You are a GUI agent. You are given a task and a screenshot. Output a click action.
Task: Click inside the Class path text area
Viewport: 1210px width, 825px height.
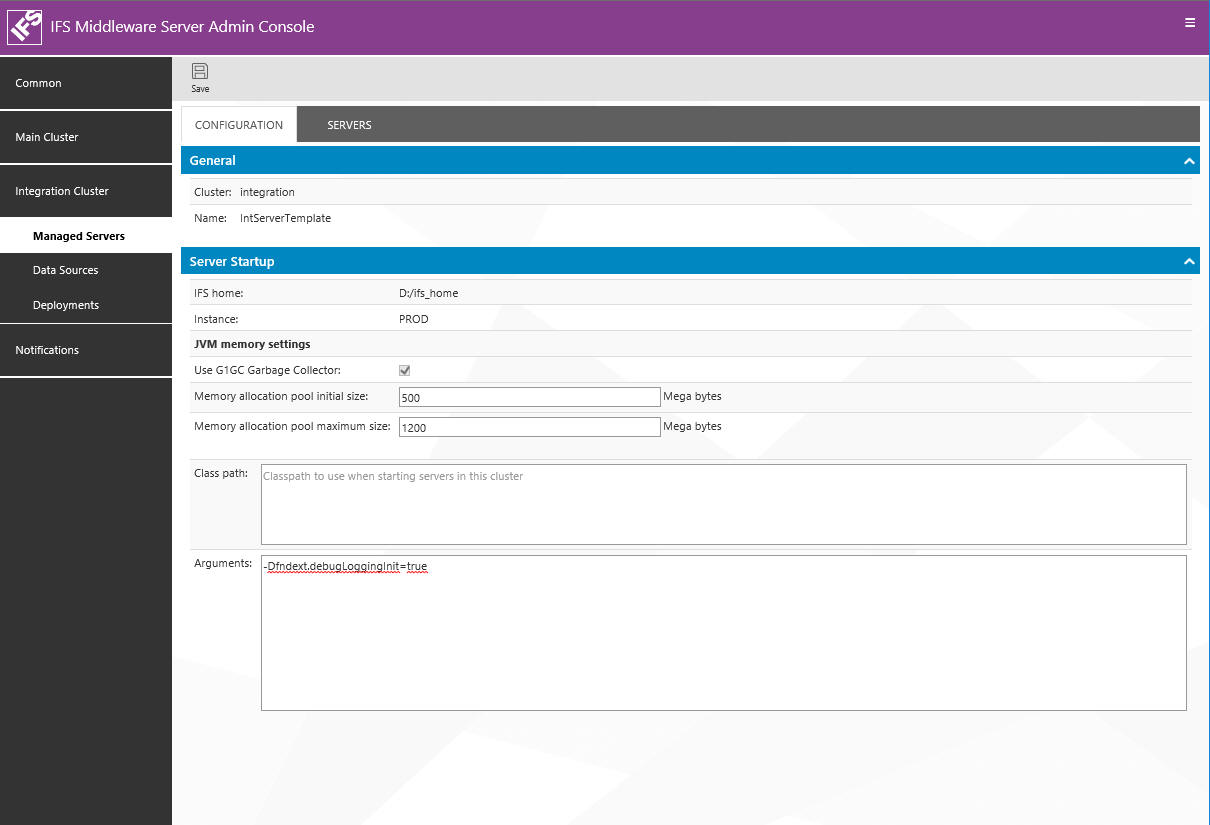(x=723, y=504)
